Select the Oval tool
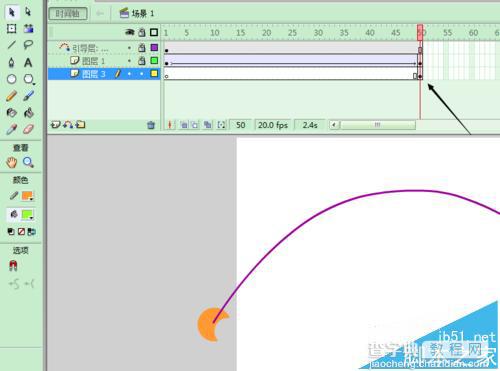Viewport: 500px width, 371px height. (x=12, y=79)
